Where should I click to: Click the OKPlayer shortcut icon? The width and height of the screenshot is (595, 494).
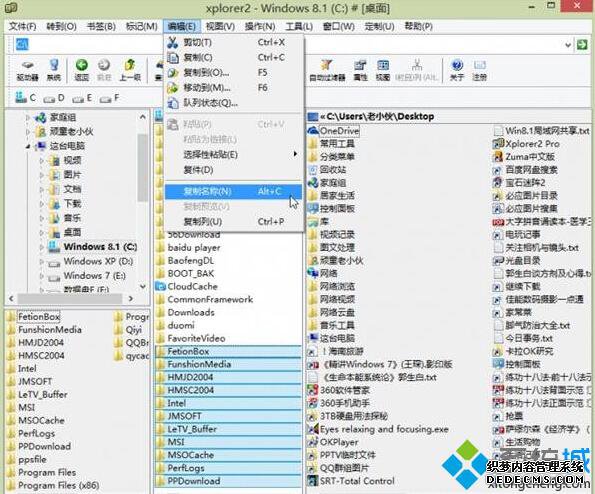pos(313,442)
